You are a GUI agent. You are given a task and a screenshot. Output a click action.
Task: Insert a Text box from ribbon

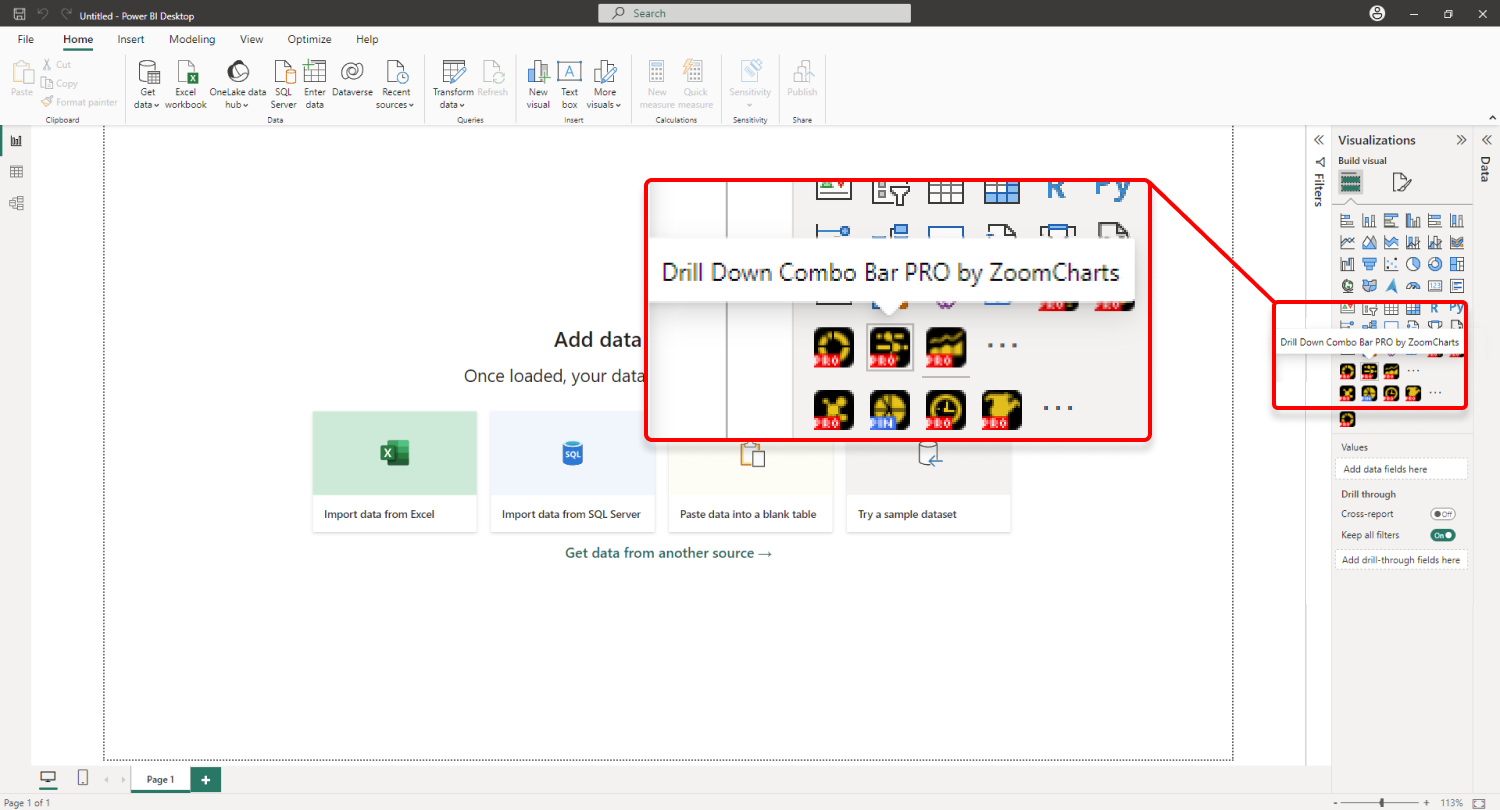coord(569,84)
